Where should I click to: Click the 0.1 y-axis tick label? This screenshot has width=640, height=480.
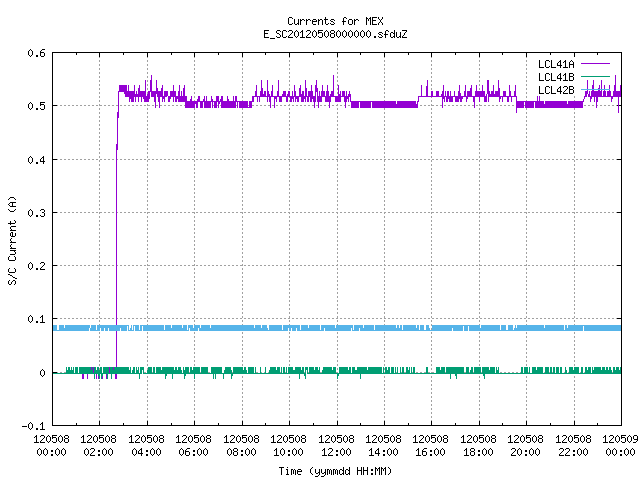coord(36,319)
